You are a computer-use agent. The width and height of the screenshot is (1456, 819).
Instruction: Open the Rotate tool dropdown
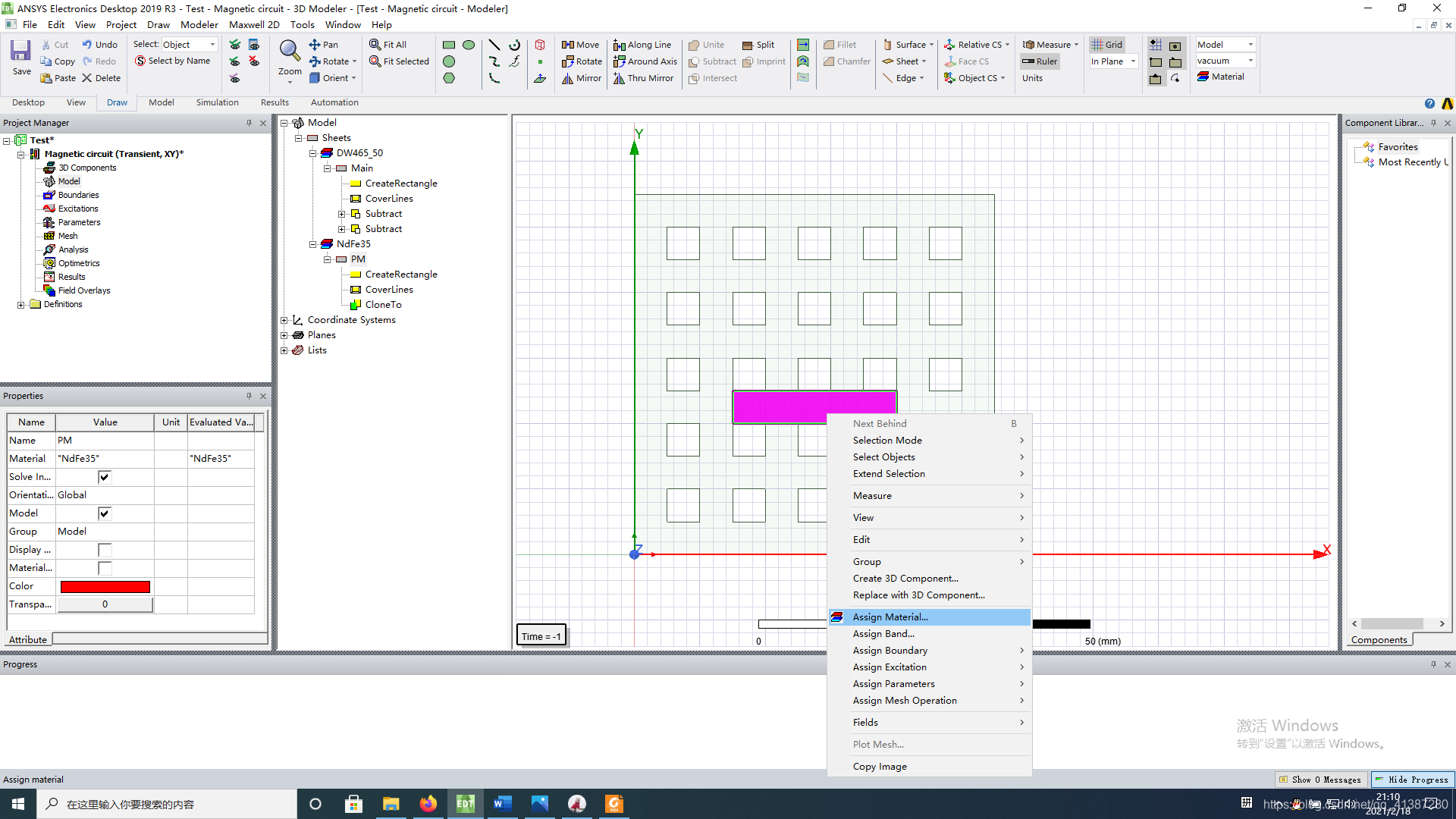click(x=354, y=61)
